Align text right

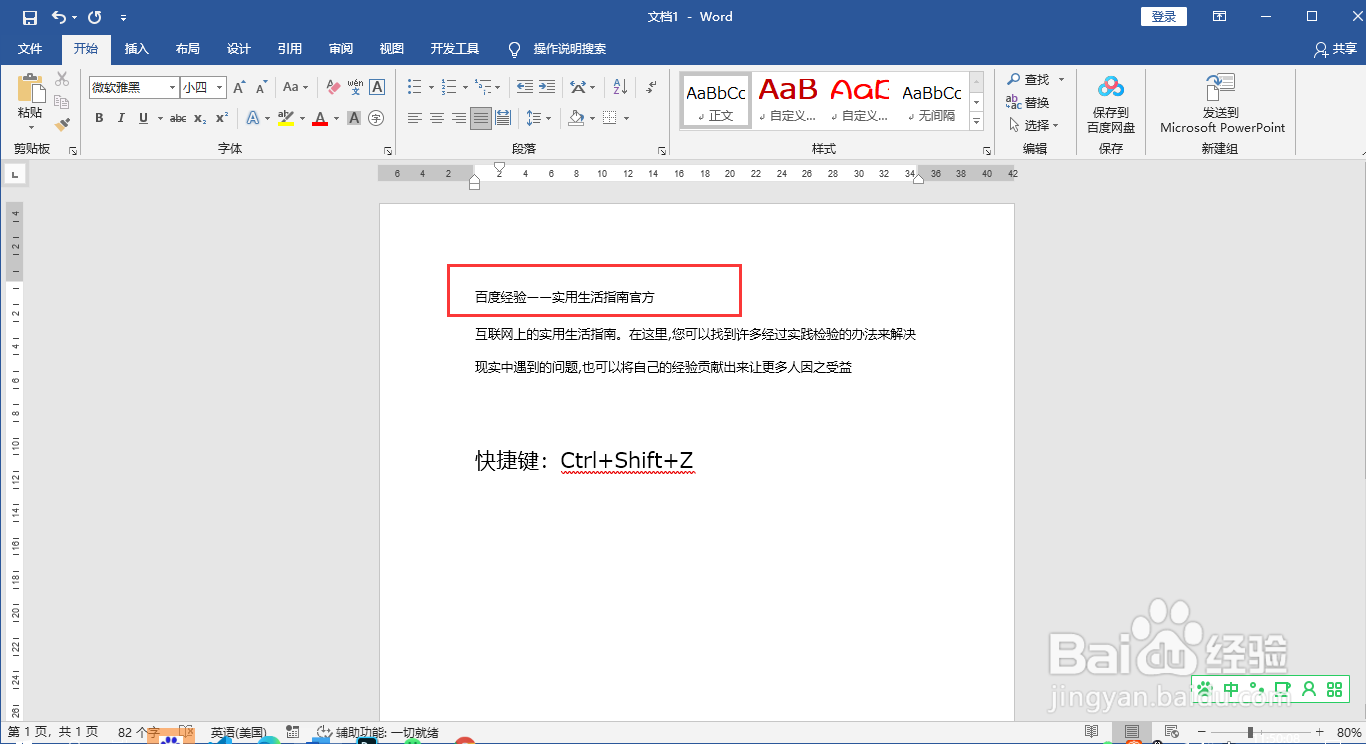pos(459,118)
